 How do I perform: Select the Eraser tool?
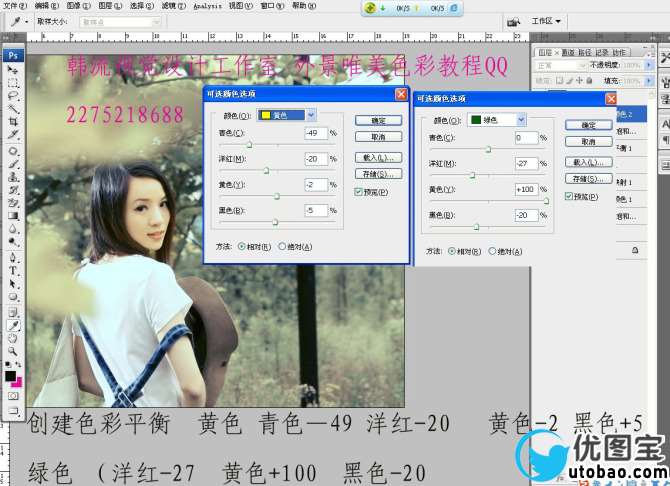[13, 202]
